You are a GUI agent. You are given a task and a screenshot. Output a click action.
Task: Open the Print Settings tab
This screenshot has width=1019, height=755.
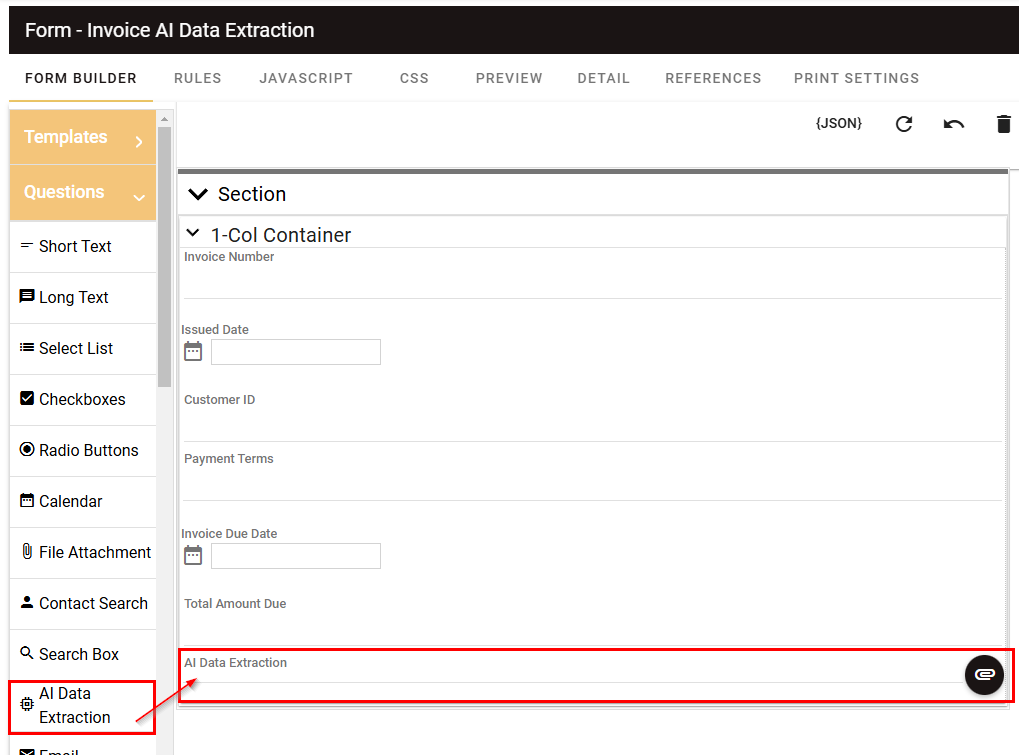click(x=856, y=78)
